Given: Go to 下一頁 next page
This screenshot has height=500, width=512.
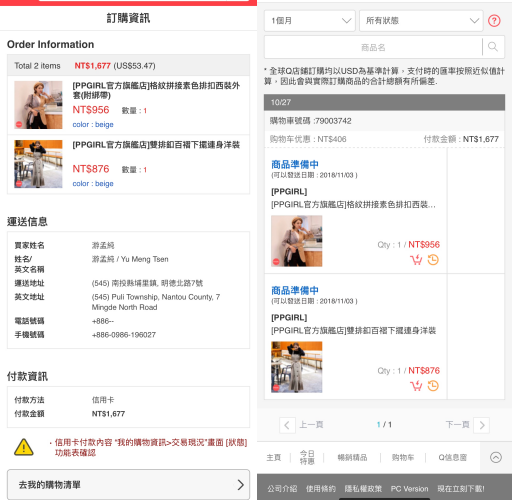Looking at the screenshot, I should [x=467, y=425].
